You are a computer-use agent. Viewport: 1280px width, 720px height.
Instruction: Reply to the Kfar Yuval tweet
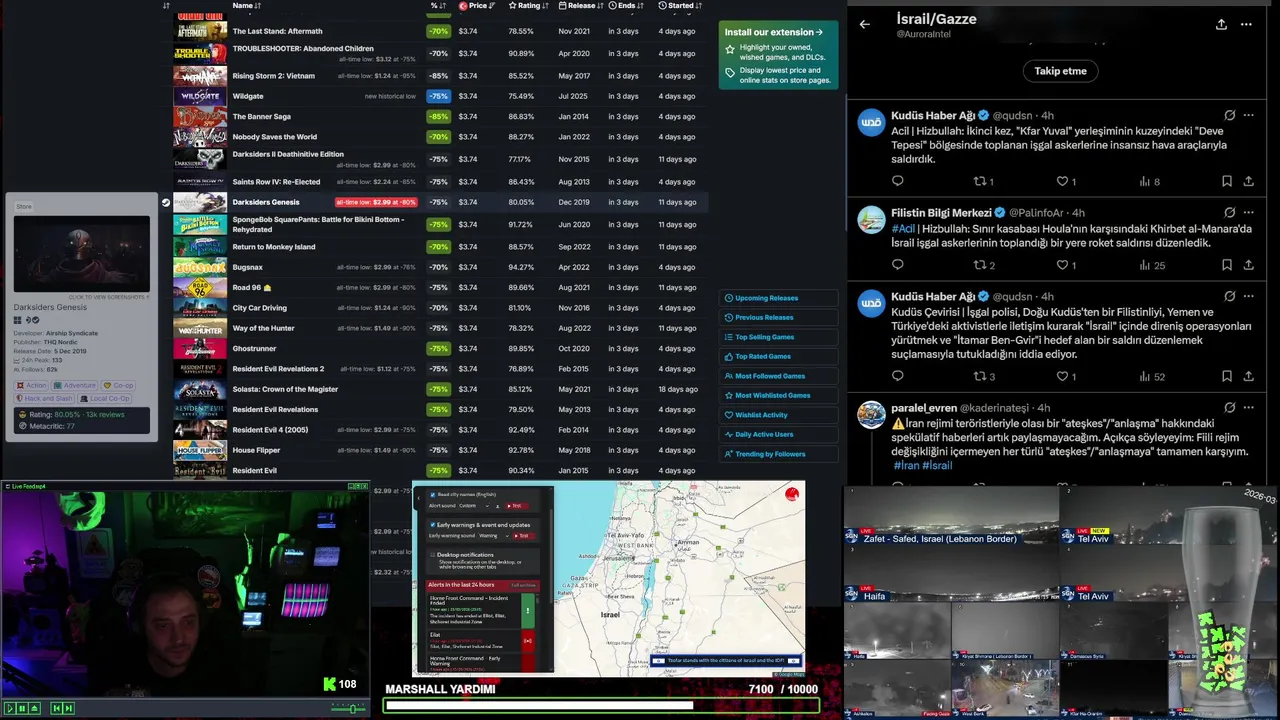tap(897, 181)
